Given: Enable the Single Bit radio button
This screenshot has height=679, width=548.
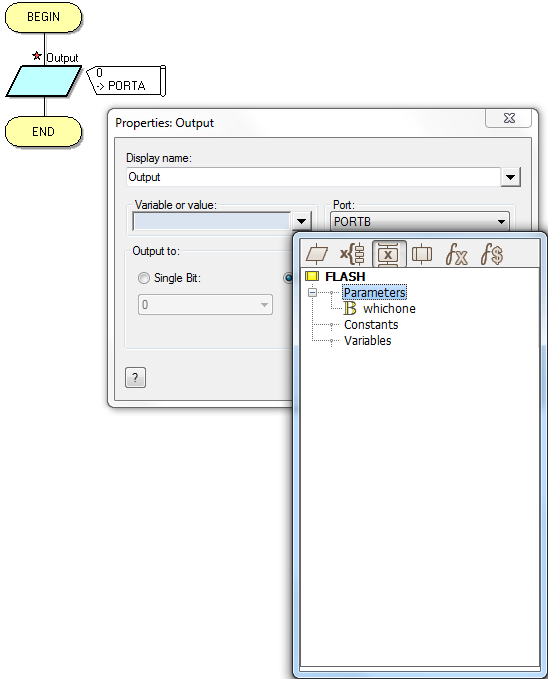Looking at the screenshot, I should [x=144, y=278].
